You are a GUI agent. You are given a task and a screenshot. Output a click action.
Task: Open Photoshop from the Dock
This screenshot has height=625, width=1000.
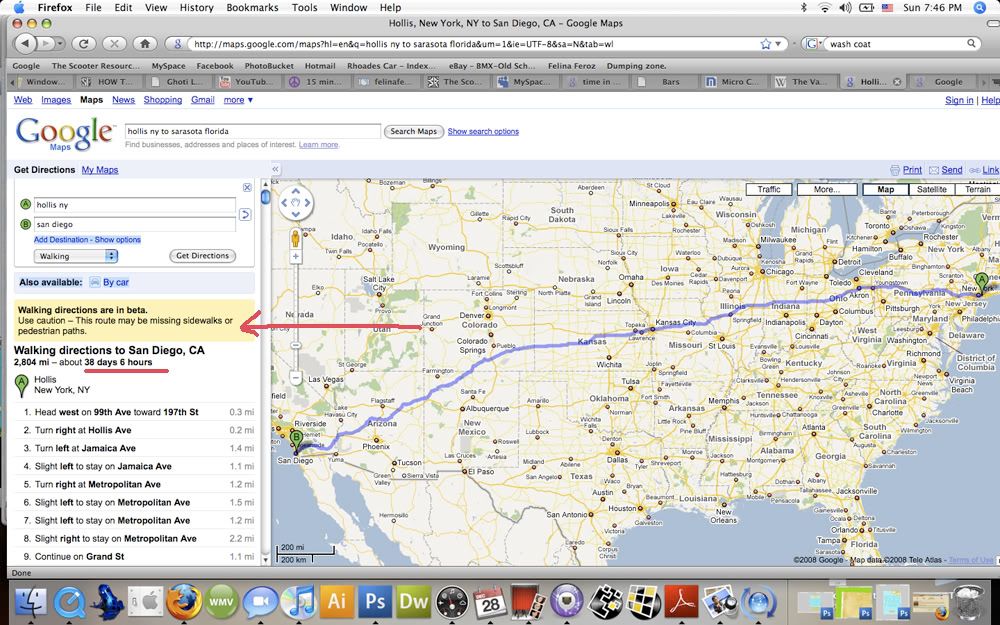(377, 602)
